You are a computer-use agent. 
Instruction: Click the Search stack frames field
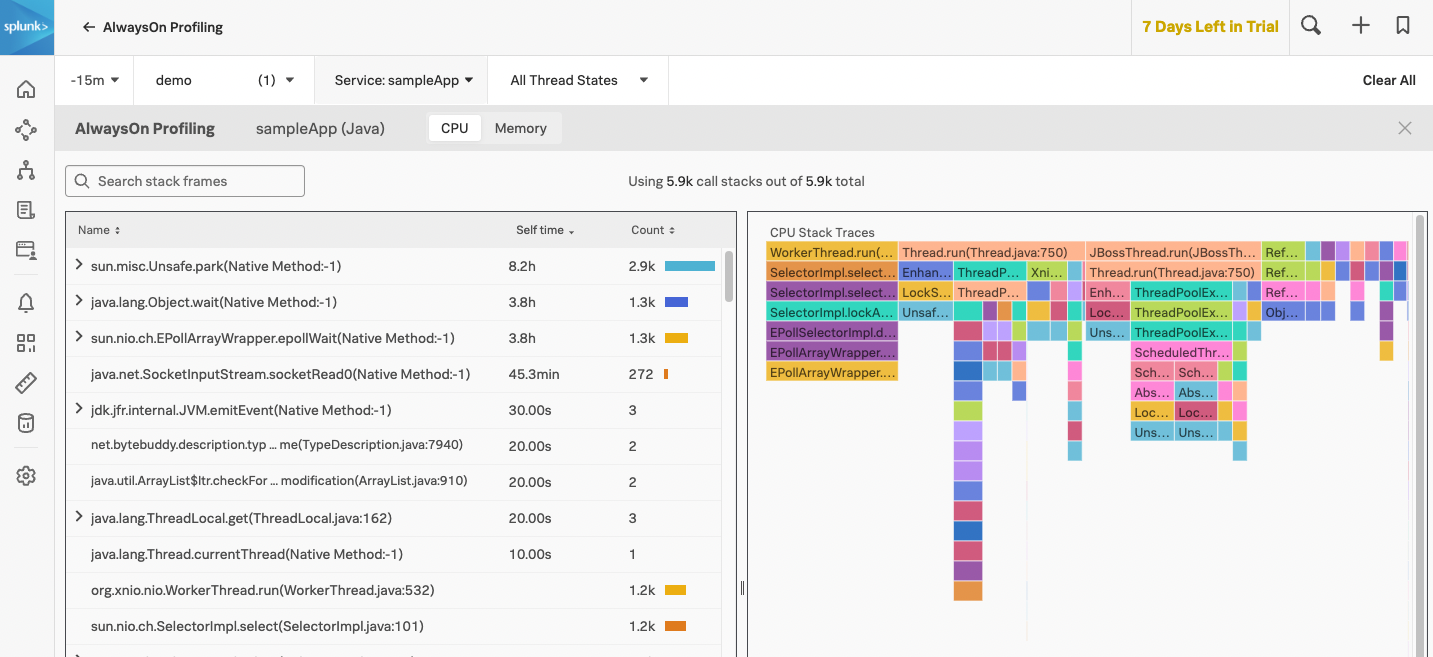185,181
